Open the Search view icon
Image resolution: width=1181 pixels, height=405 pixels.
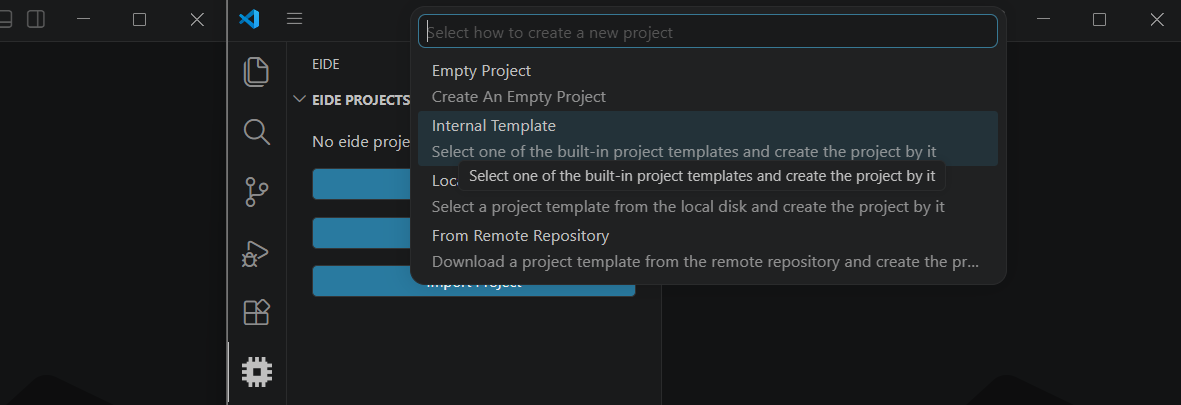tap(256, 132)
